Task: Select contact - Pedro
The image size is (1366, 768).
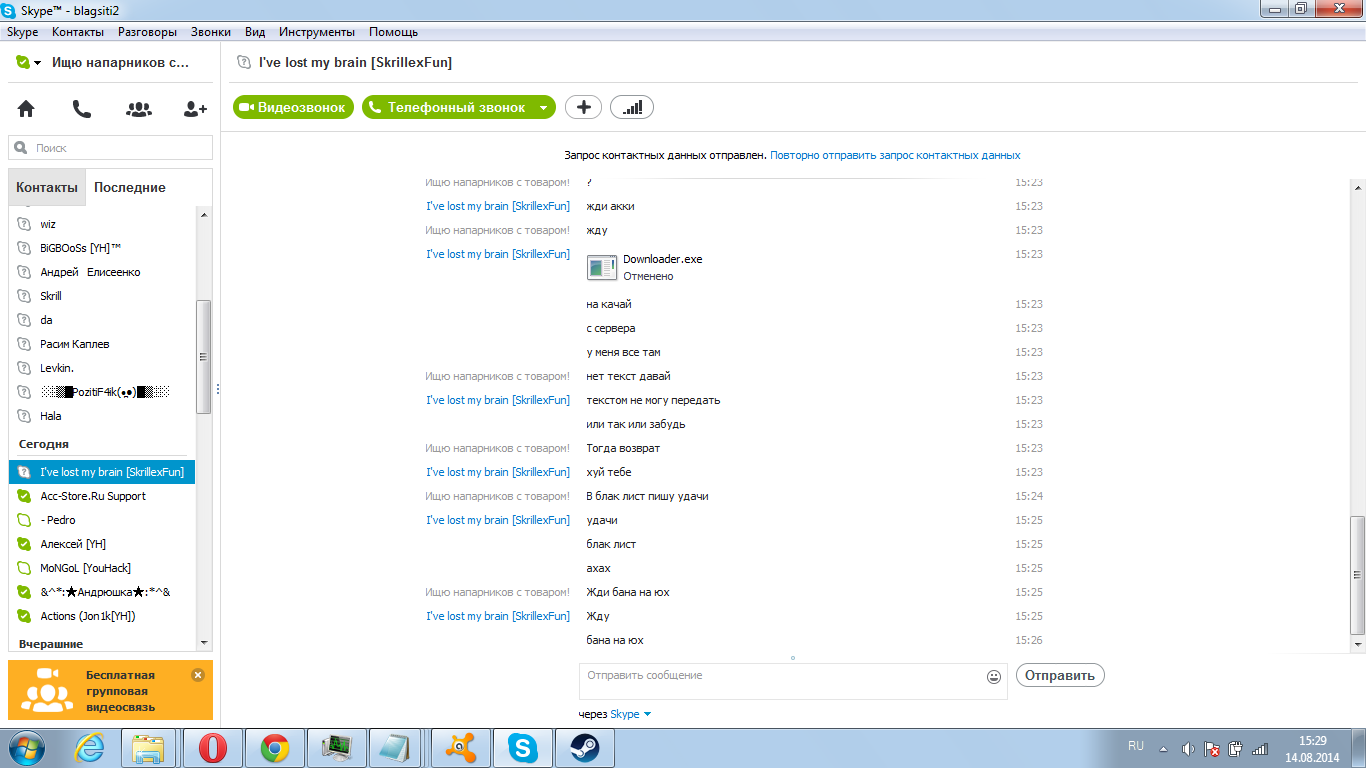Action: pyautogui.click(x=102, y=520)
